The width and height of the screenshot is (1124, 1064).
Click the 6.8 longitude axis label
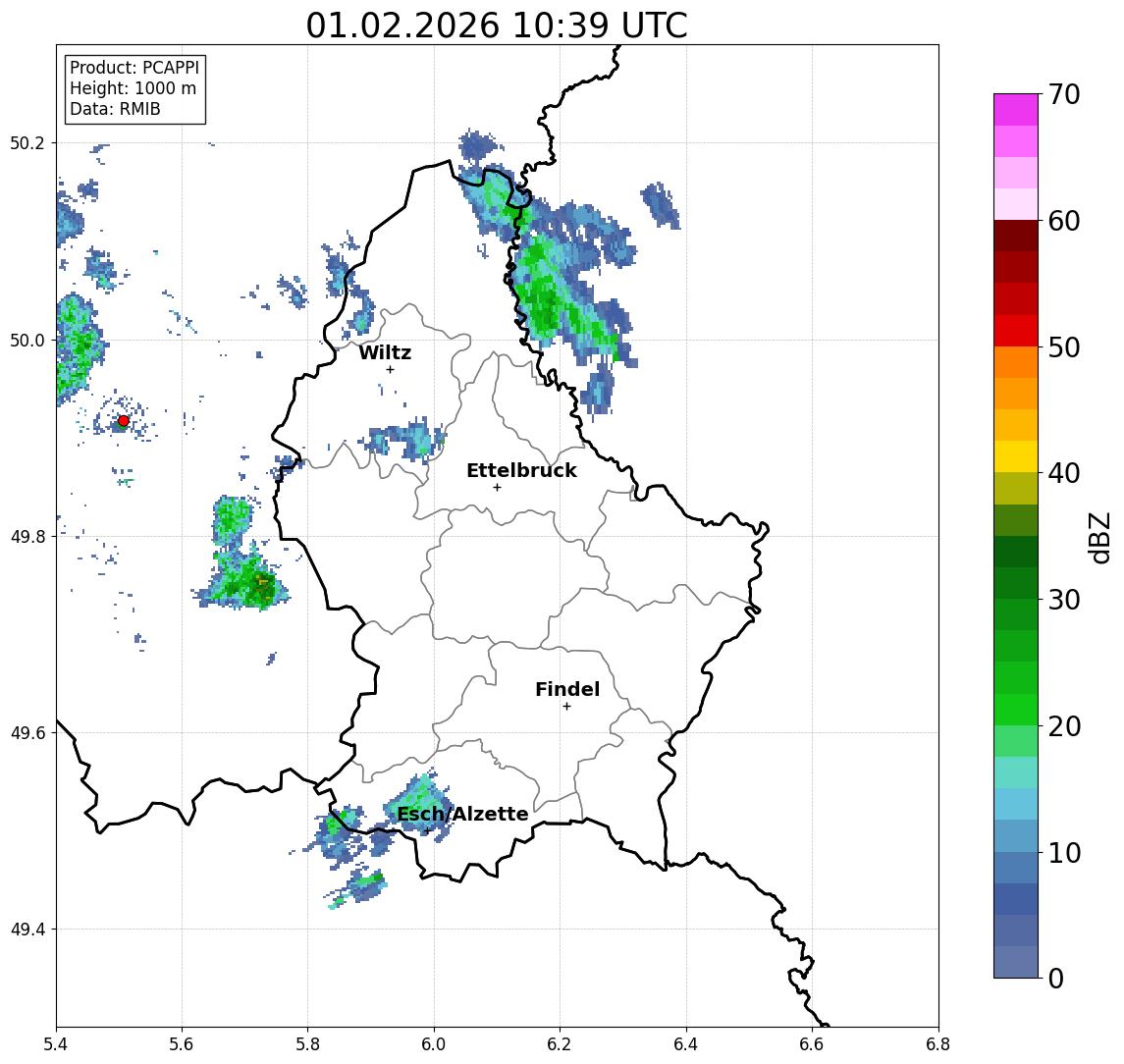point(937,1044)
